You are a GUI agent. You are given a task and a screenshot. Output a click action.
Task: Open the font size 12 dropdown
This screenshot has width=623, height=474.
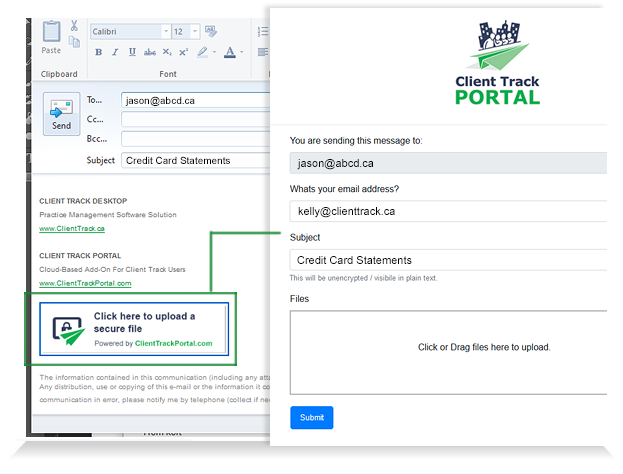click(x=194, y=32)
